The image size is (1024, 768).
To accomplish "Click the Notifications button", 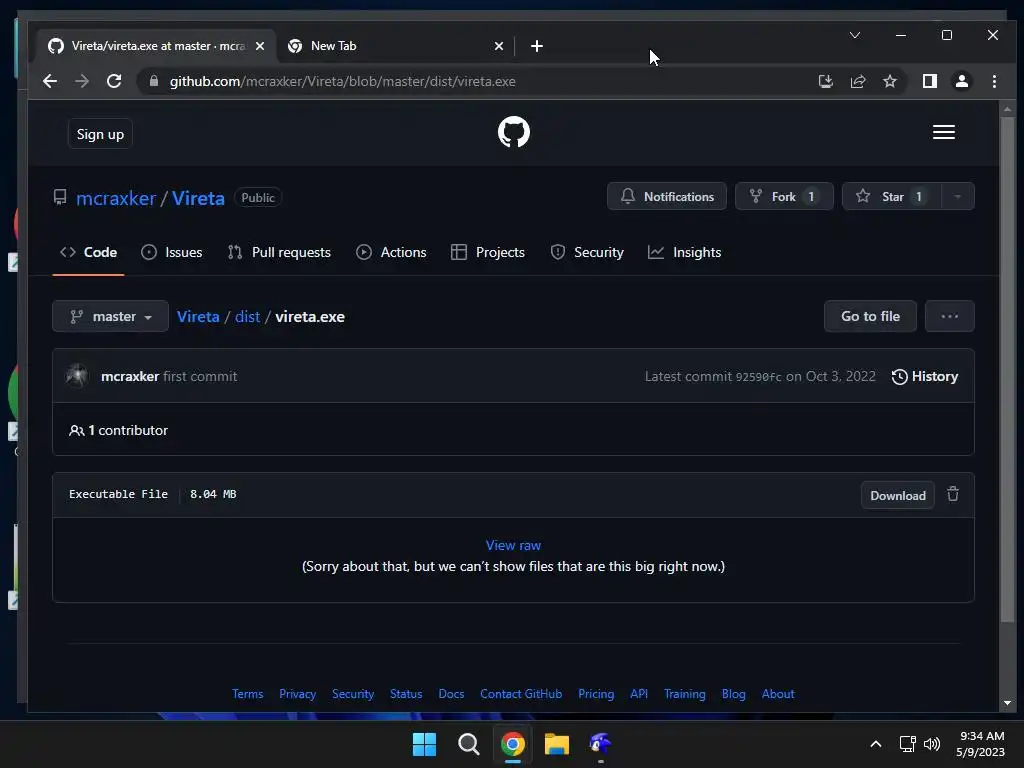I will click(667, 197).
